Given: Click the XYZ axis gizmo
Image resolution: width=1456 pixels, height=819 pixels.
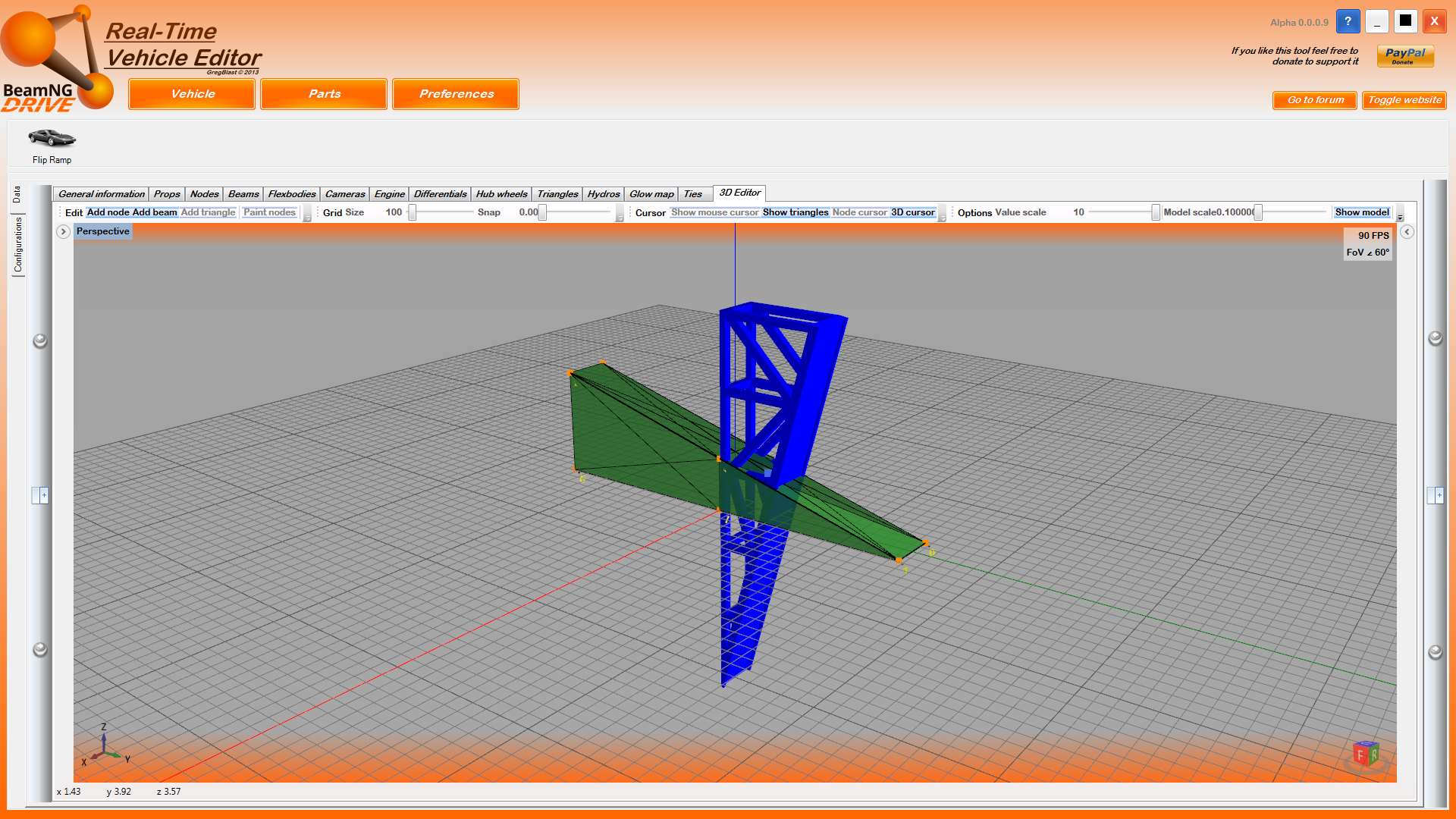Looking at the screenshot, I should pyautogui.click(x=104, y=746).
